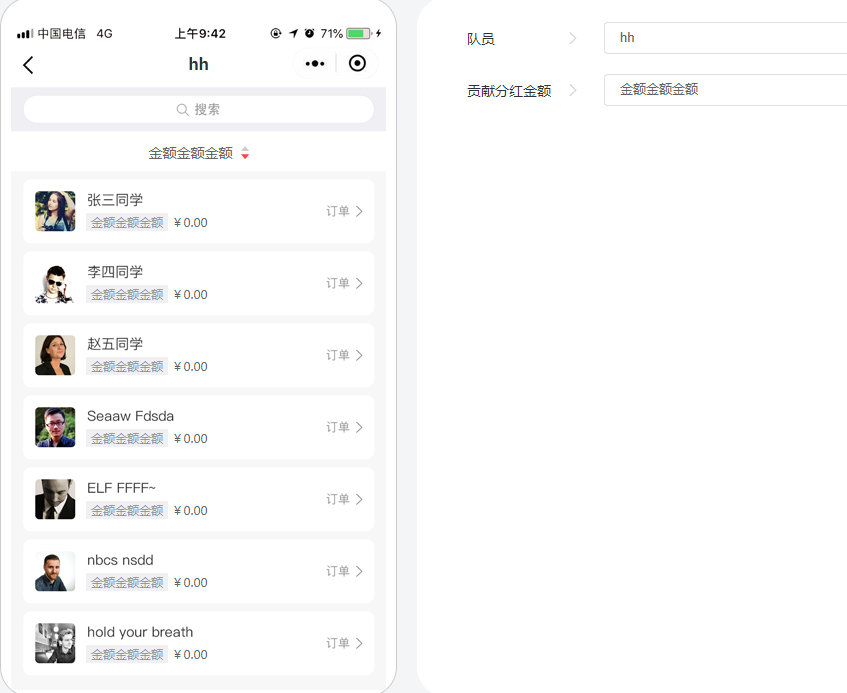Screen dimensions: 847x693
Task: View 订单 for 赵五同学
Action: click(x=344, y=355)
